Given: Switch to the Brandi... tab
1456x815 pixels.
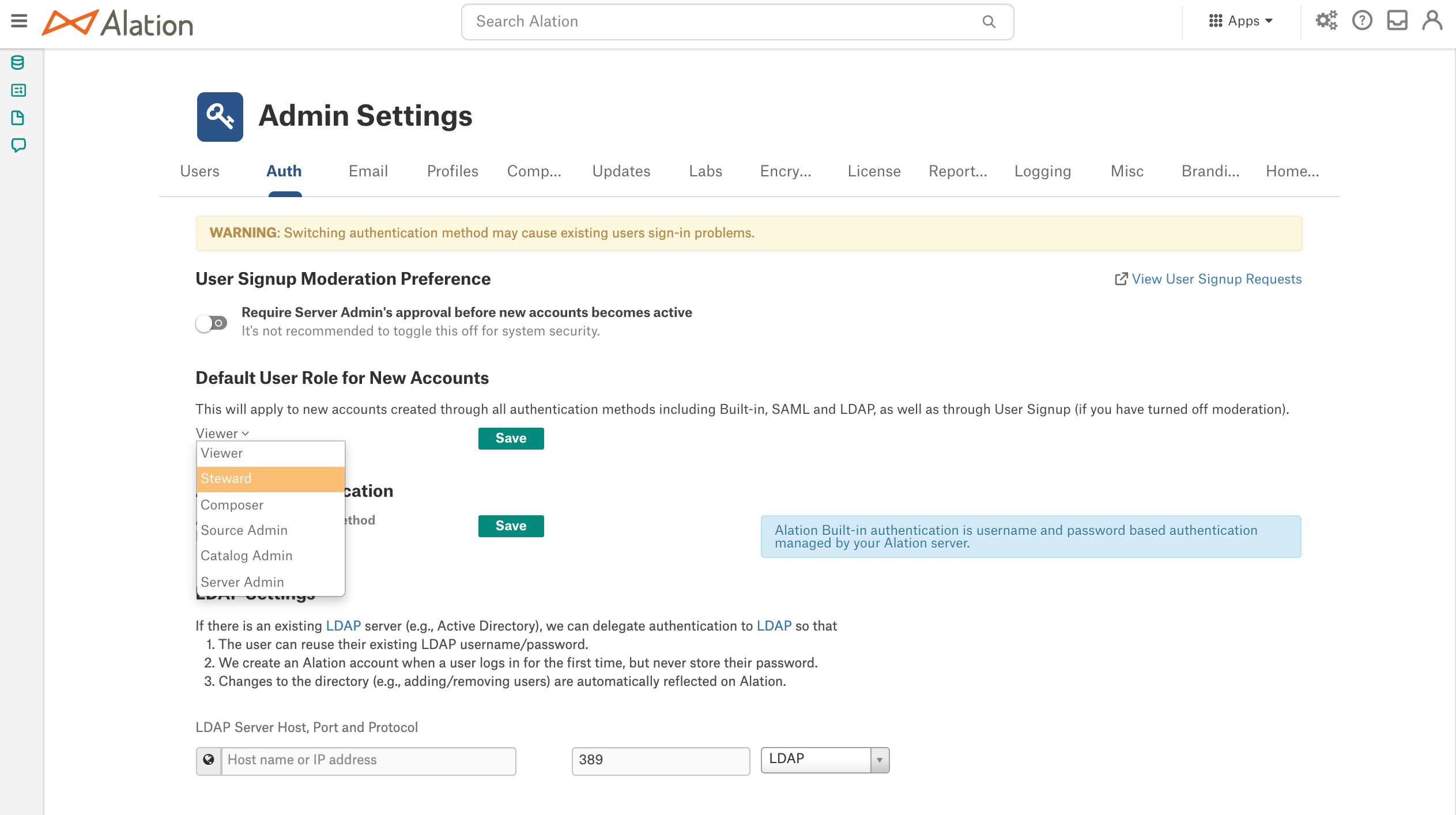Looking at the screenshot, I should (1210, 171).
